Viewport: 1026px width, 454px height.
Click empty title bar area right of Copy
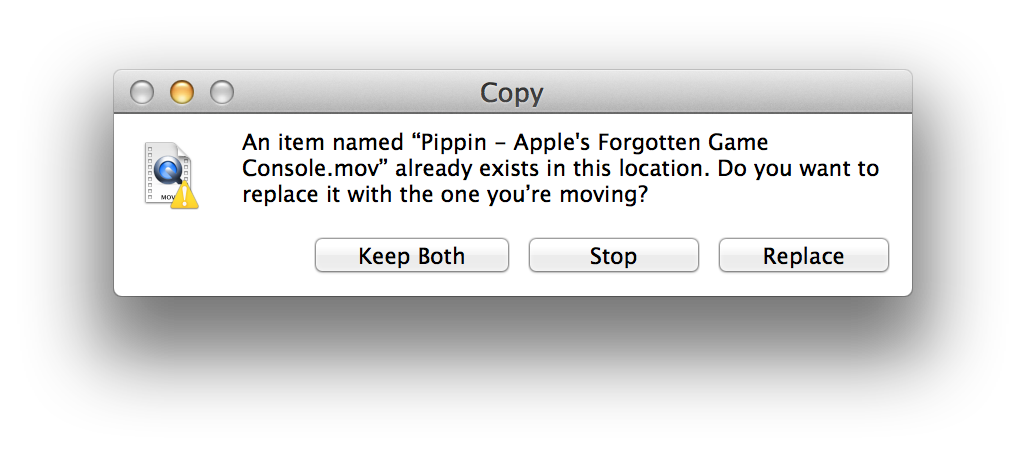click(720, 93)
